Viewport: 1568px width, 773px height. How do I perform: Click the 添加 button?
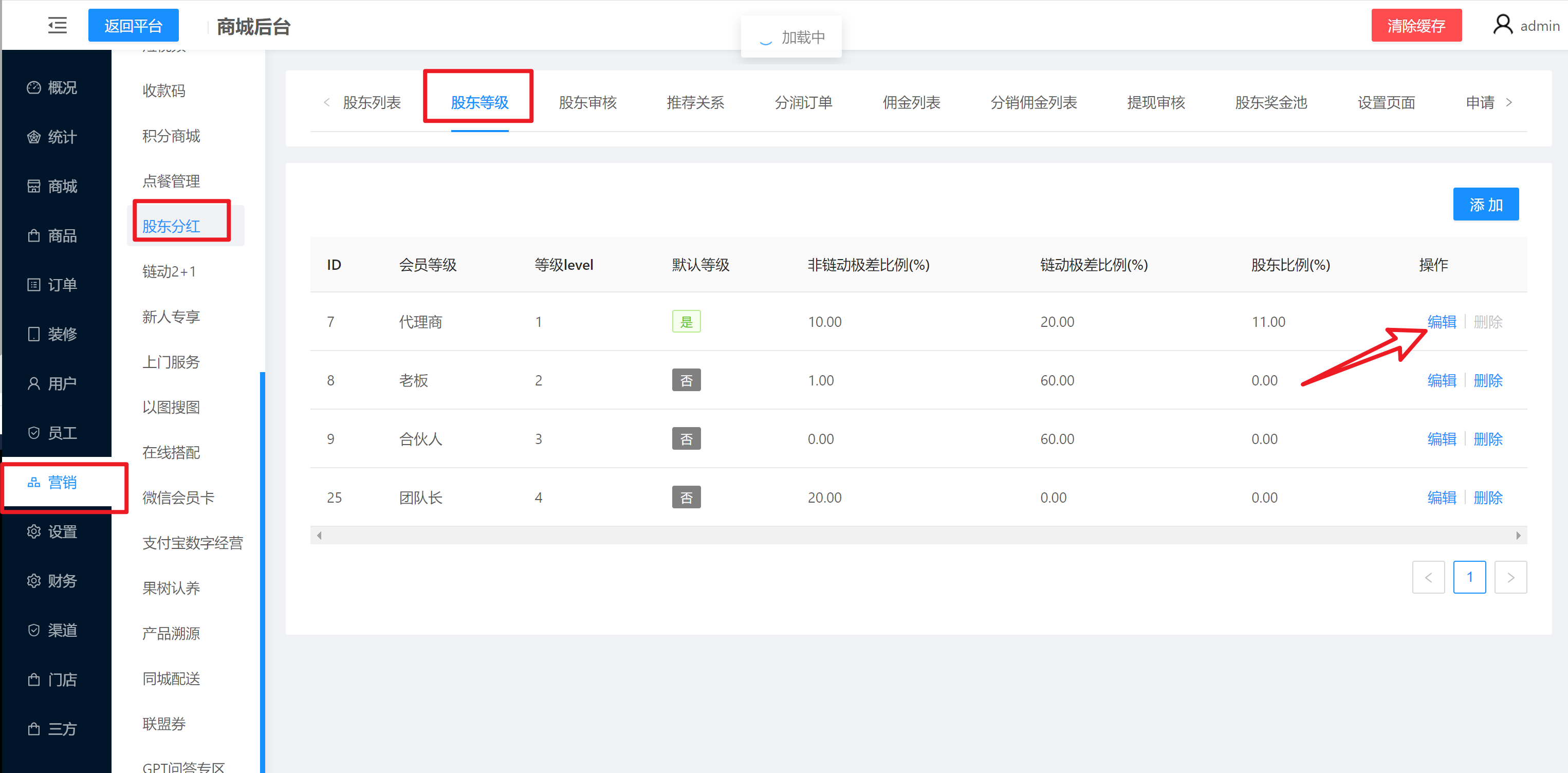[x=1486, y=205]
